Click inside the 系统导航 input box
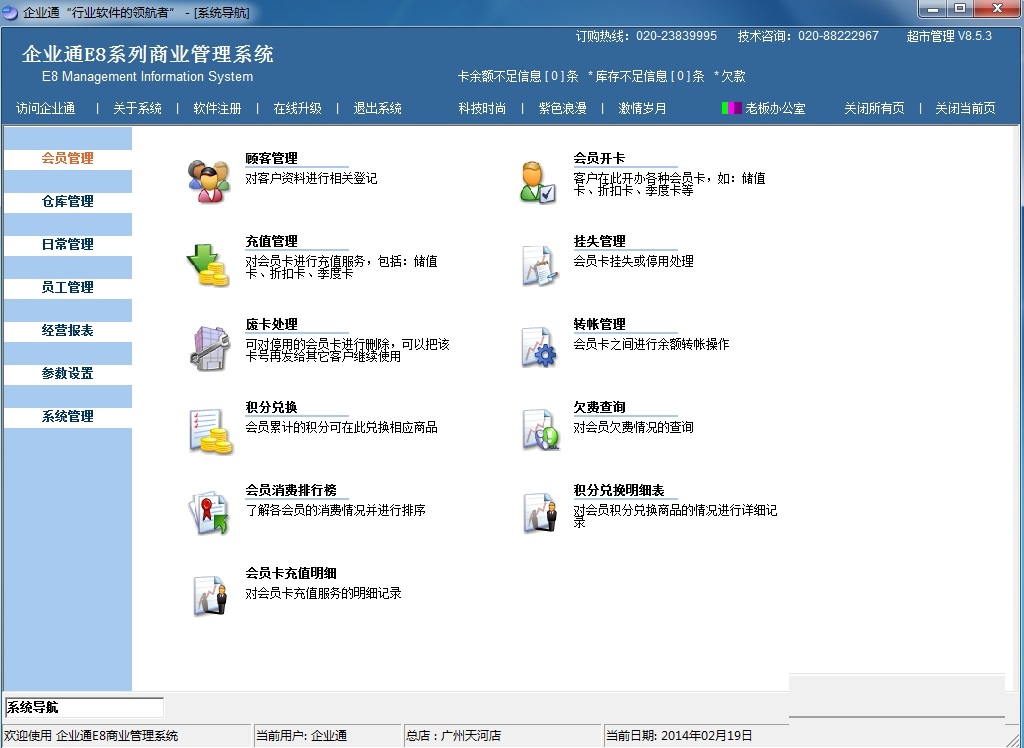This screenshot has height=748, width=1024. [x=84, y=706]
